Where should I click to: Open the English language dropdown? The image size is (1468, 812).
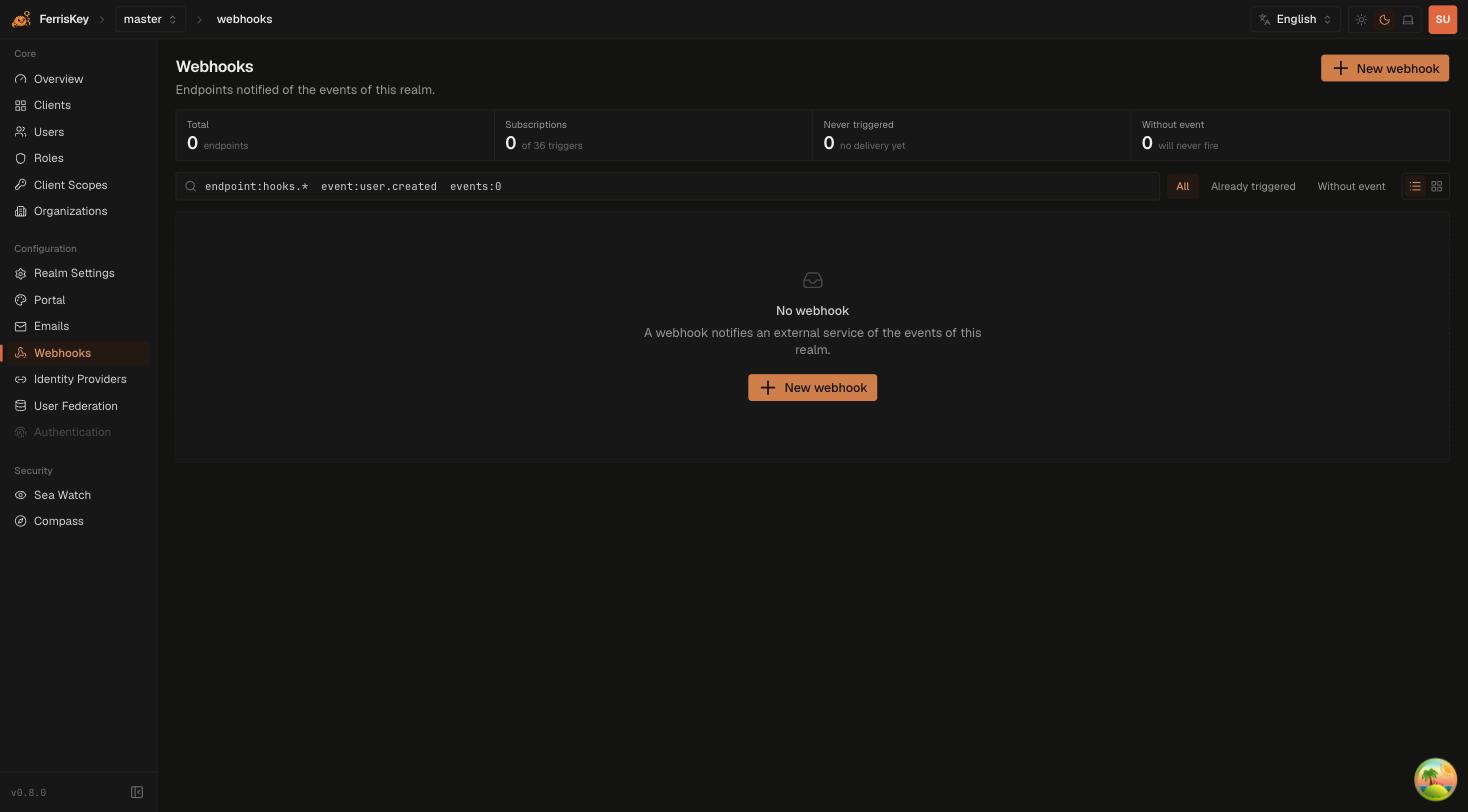[1295, 19]
